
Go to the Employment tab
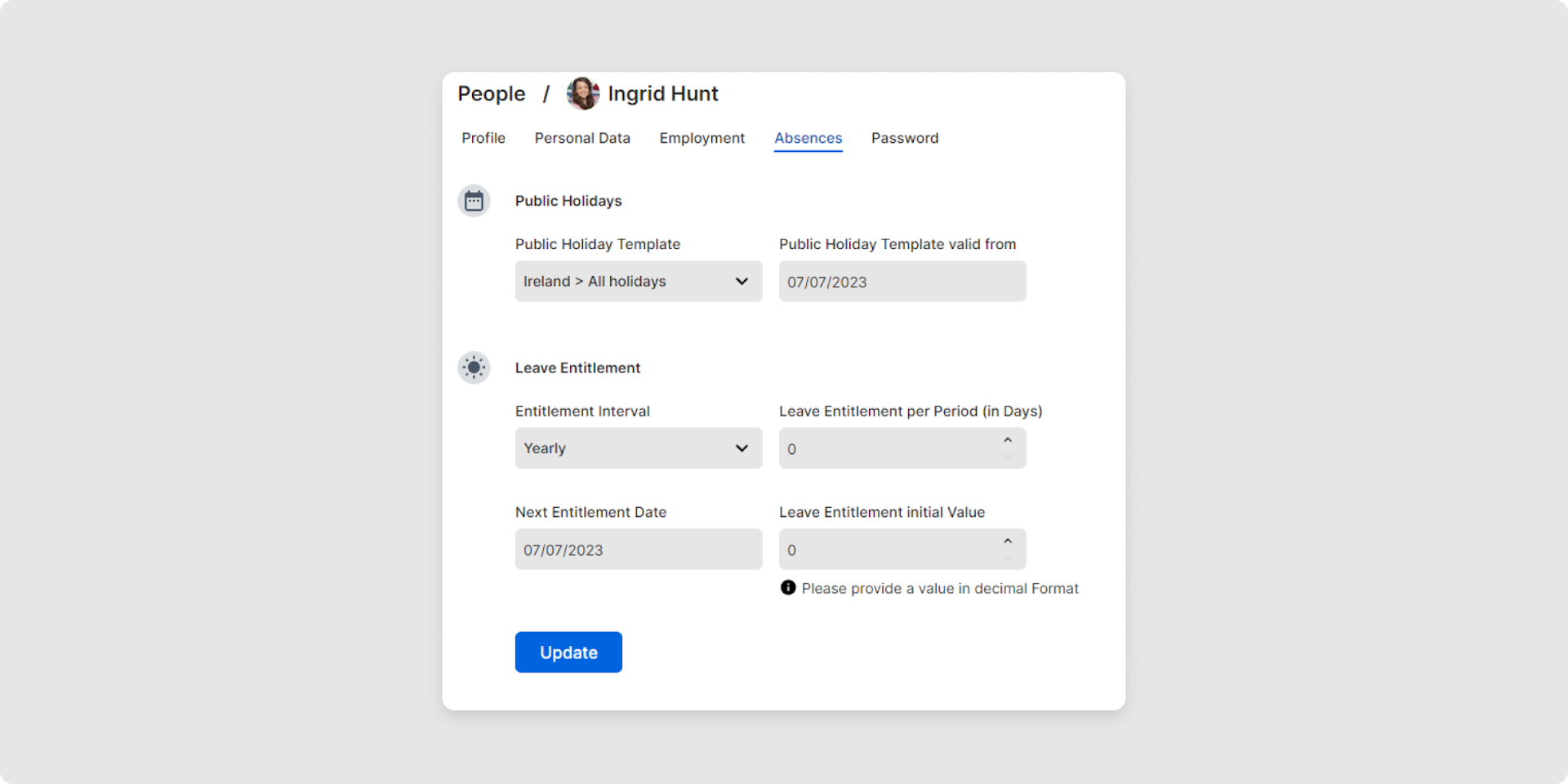[702, 138]
